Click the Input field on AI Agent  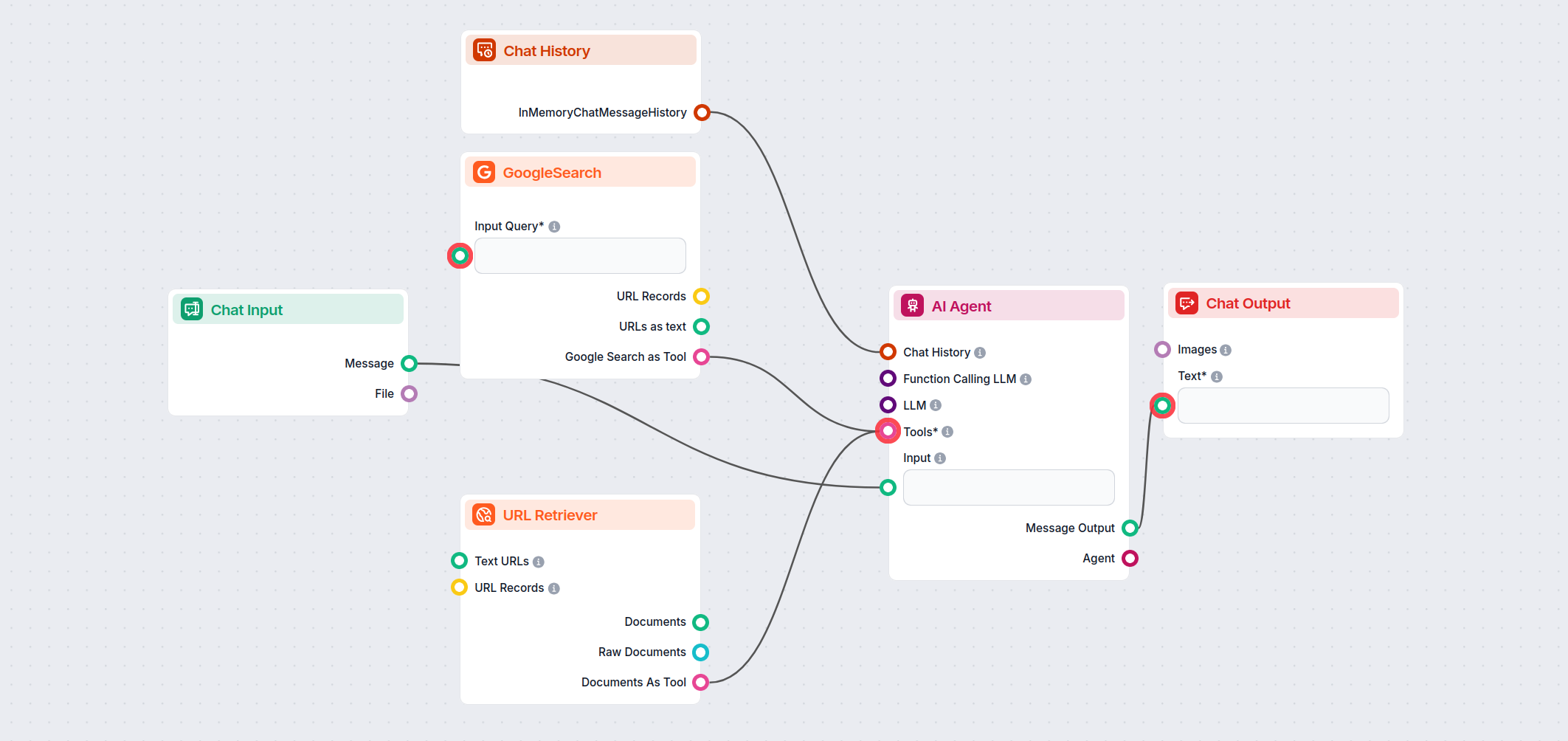1008,487
